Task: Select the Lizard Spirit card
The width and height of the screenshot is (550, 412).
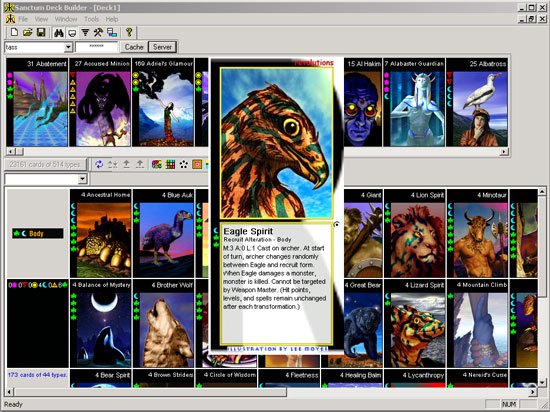Action: (415, 324)
